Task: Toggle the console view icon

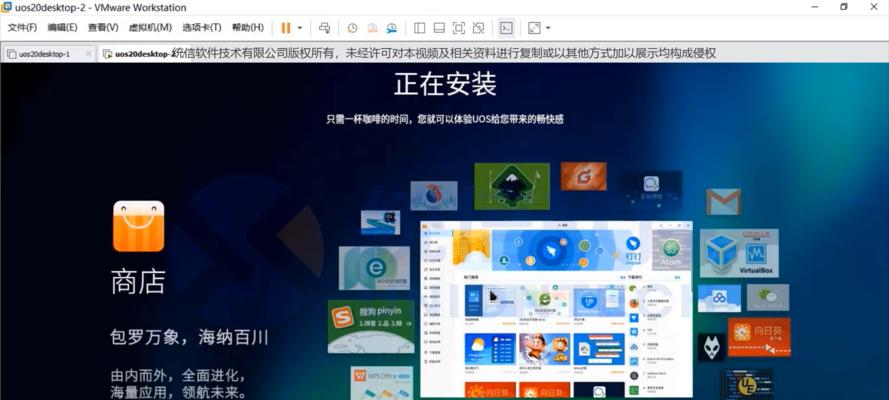Action: tap(506, 28)
